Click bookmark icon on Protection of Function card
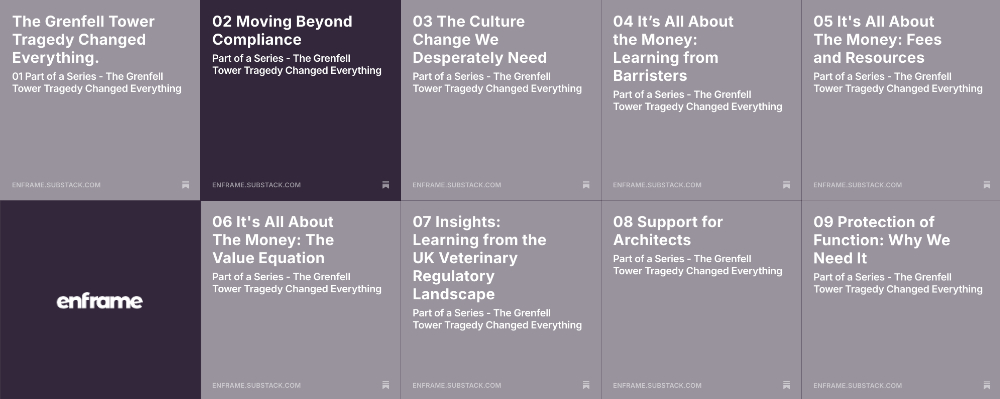1000x399 pixels. [x=987, y=385]
